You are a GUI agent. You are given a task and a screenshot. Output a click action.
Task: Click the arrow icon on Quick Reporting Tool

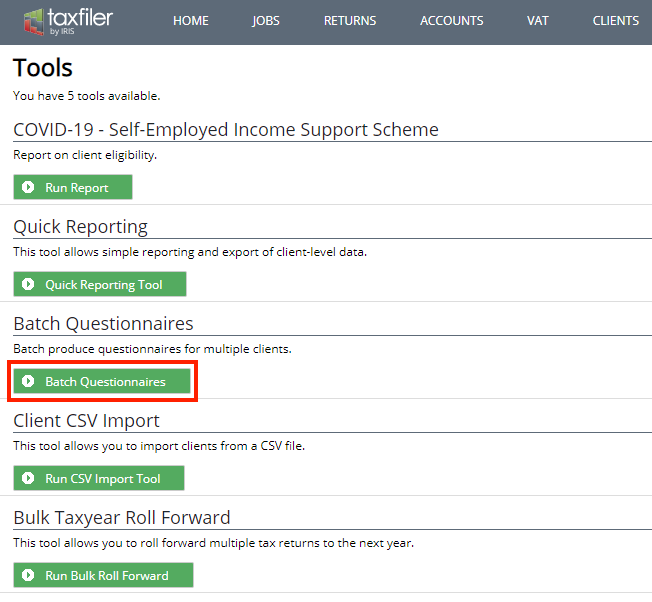tap(28, 284)
